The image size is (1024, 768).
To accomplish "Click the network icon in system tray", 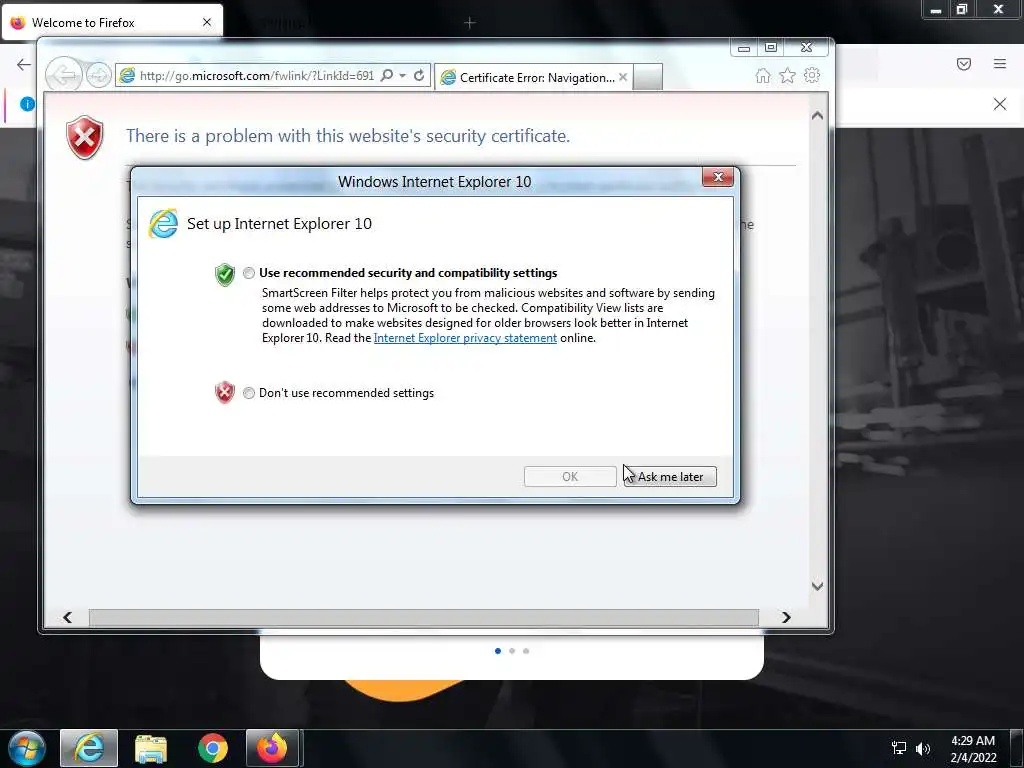I will point(899,748).
